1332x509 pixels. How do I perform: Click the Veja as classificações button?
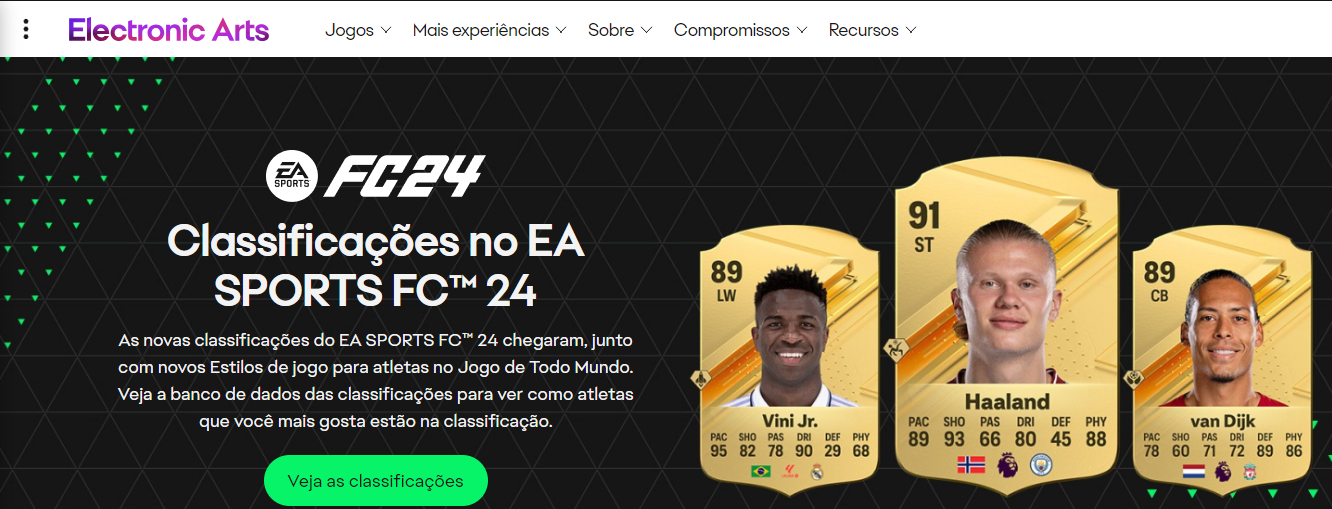point(375,481)
